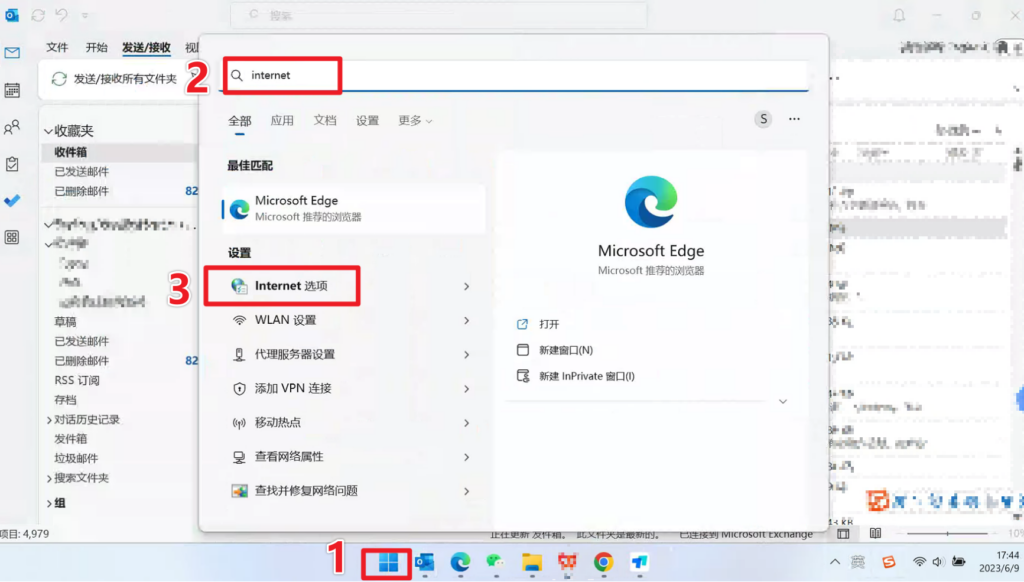Open the Windows Start button
The image size is (1024, 582).
click(388, 562)
